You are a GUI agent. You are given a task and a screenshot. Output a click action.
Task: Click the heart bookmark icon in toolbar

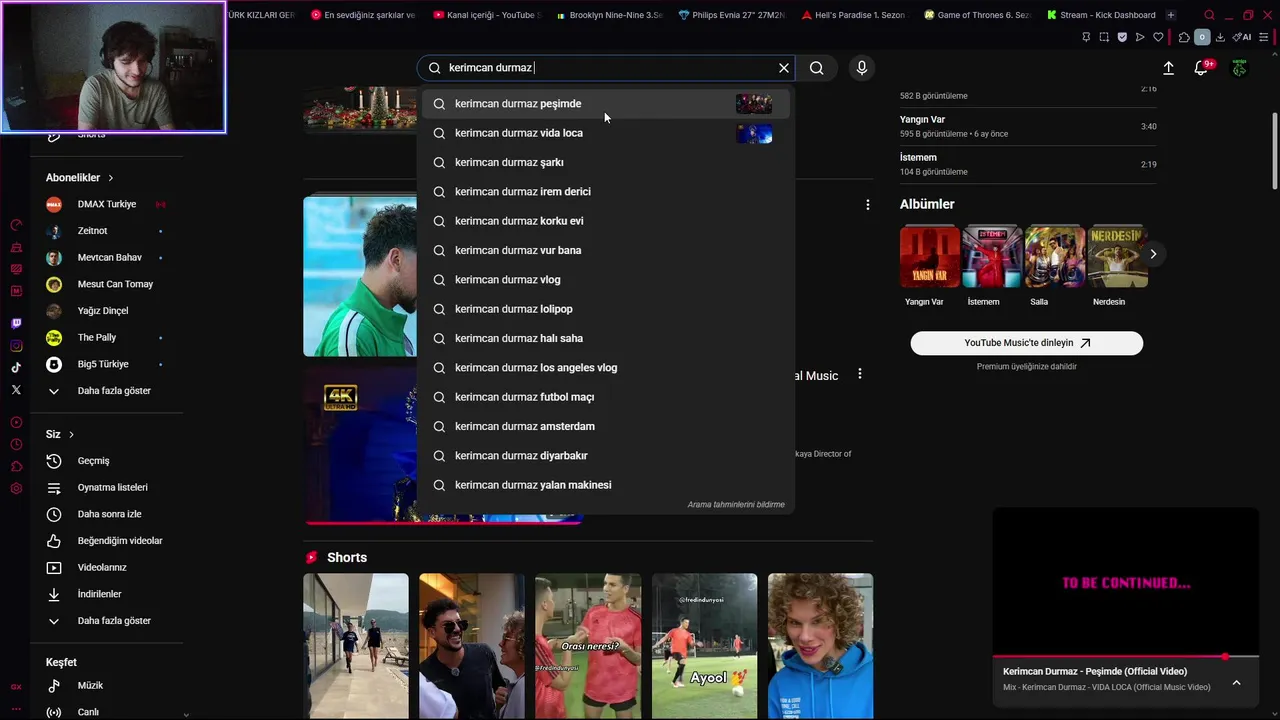pyautogui.click(x=1158, y=37)
